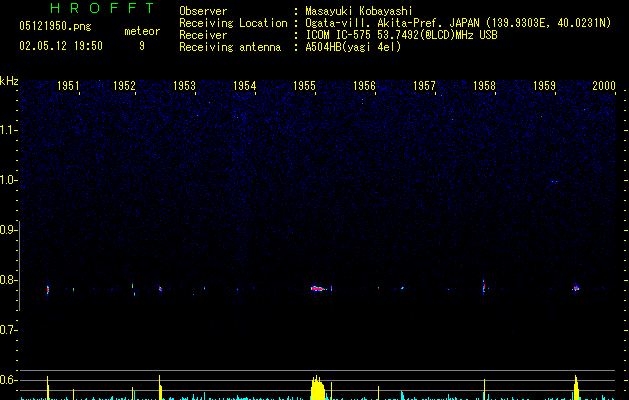Click the 0.7 kHz frequency label

pos(8,330)
